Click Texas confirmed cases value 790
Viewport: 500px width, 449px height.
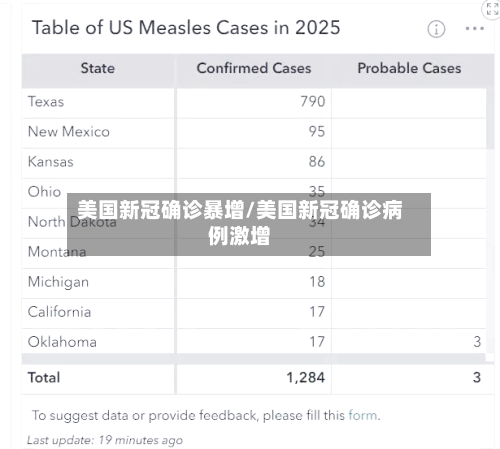(313, 102)
